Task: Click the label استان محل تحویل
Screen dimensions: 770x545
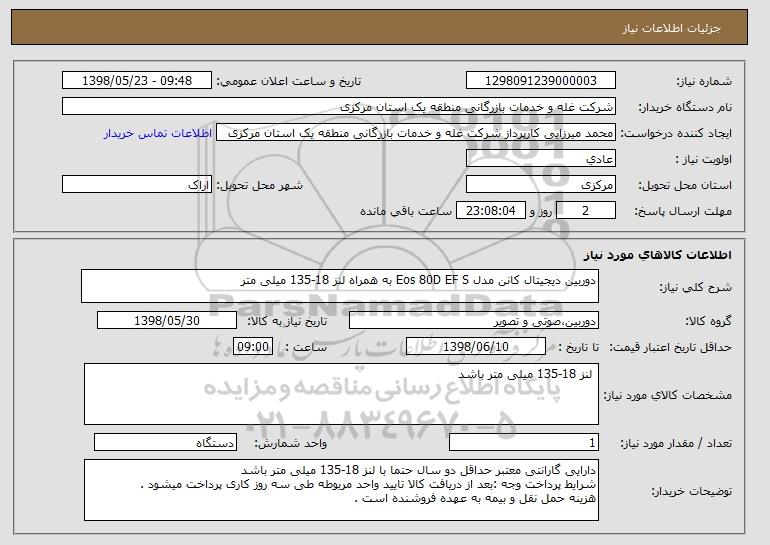Action: pos(685,186)
